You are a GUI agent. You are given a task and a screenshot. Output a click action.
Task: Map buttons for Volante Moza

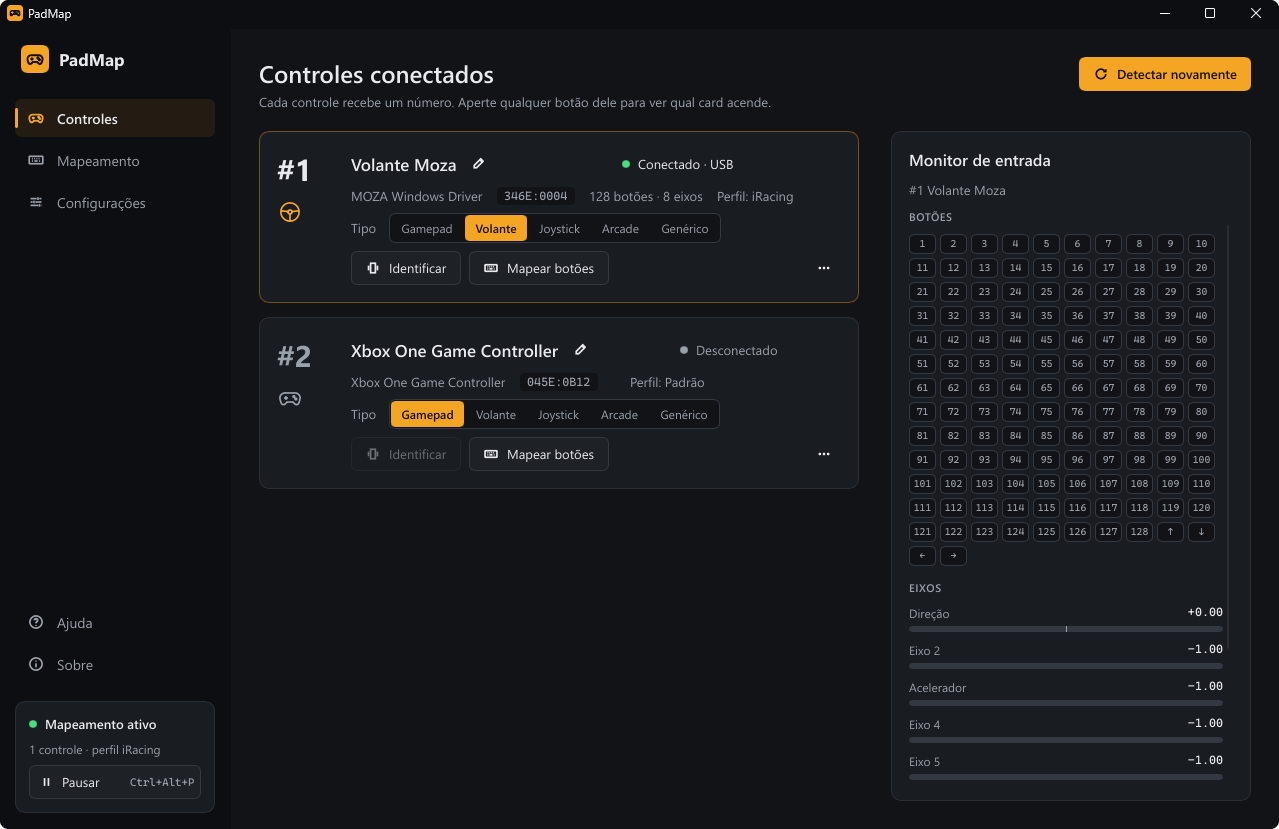(x=539, y=268)
